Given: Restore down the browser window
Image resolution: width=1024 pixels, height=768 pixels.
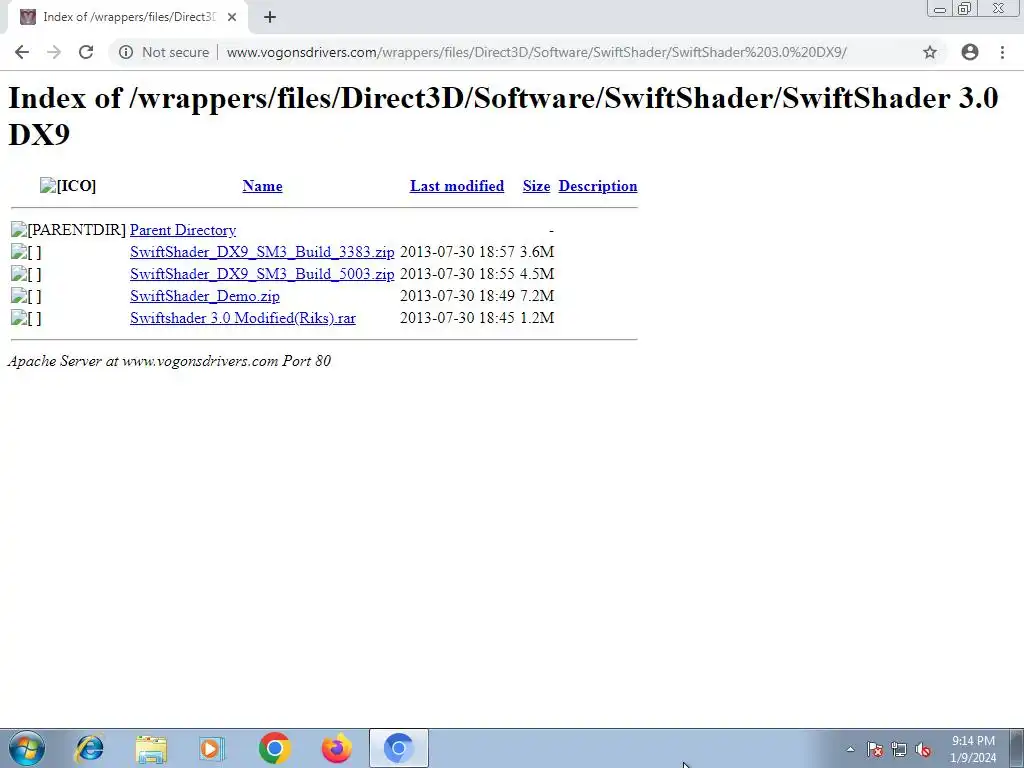Looking at the screenshot, I should [964, 9].
